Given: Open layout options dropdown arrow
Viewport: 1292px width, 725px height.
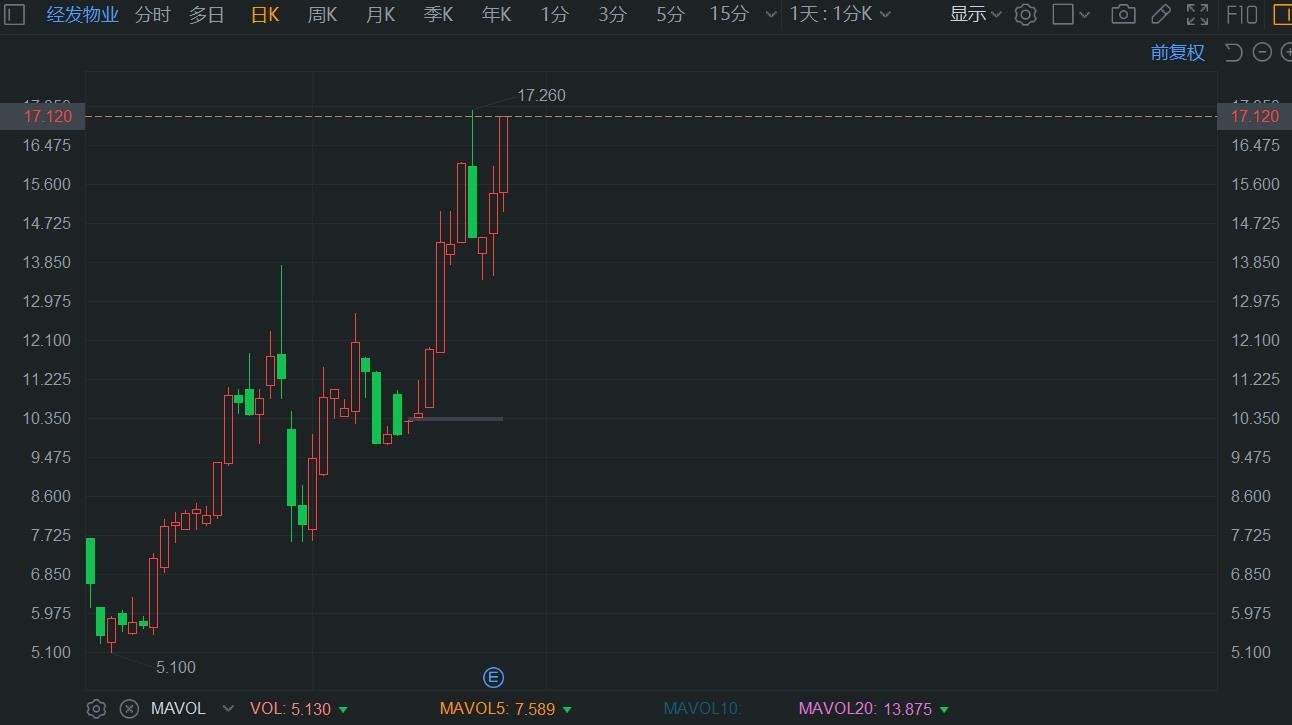Looking at the screenshot, I should [1085, 15].
